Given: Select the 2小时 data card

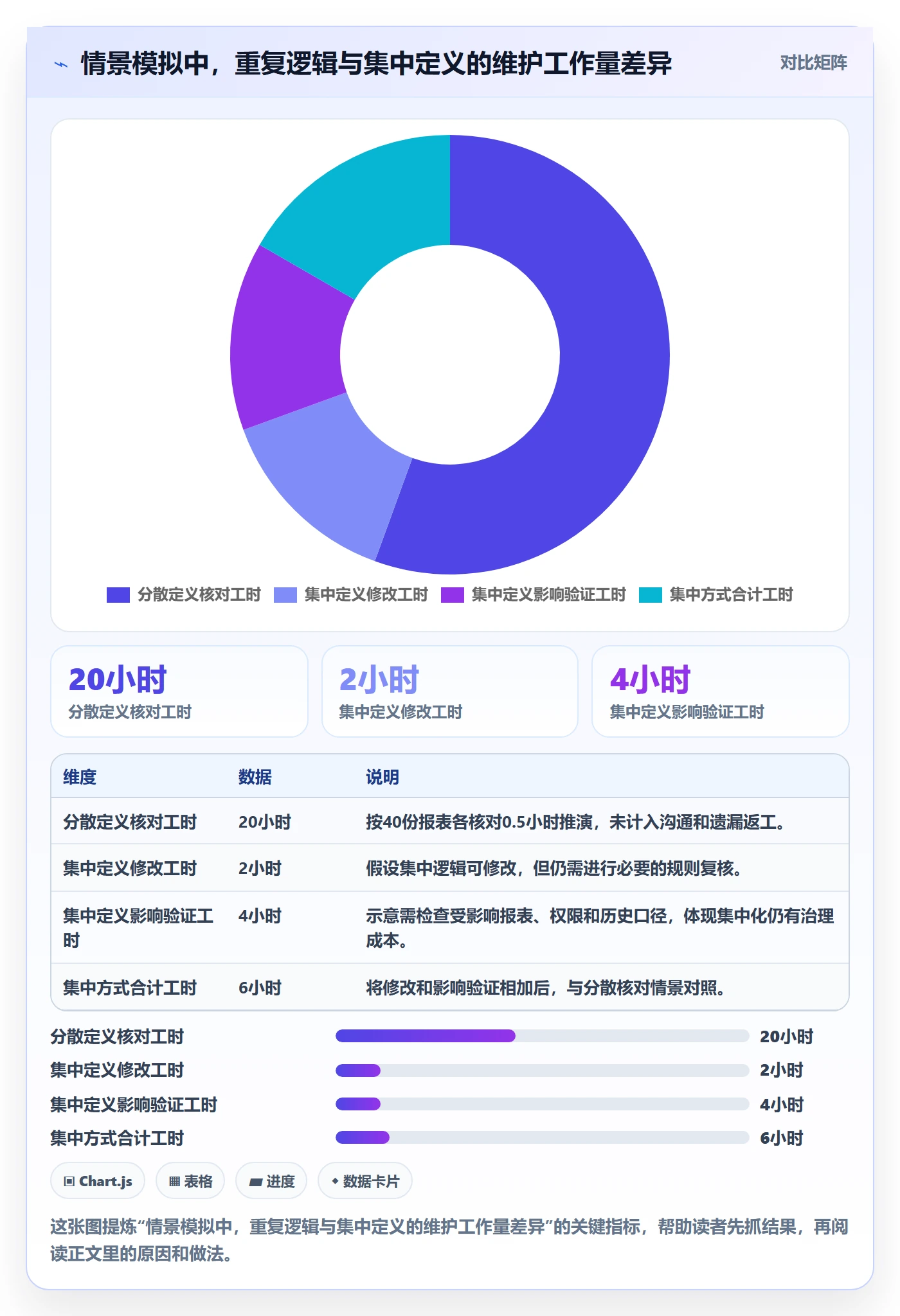Looking at the screenshot, I should click(x=450, y=691).
